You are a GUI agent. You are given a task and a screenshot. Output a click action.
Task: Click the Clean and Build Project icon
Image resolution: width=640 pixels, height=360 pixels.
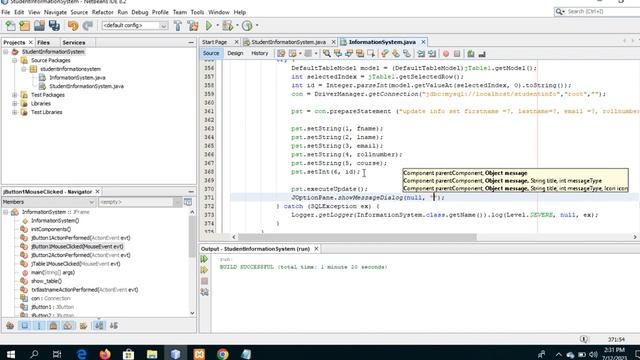pyautogui.click(x=193, y=26)
